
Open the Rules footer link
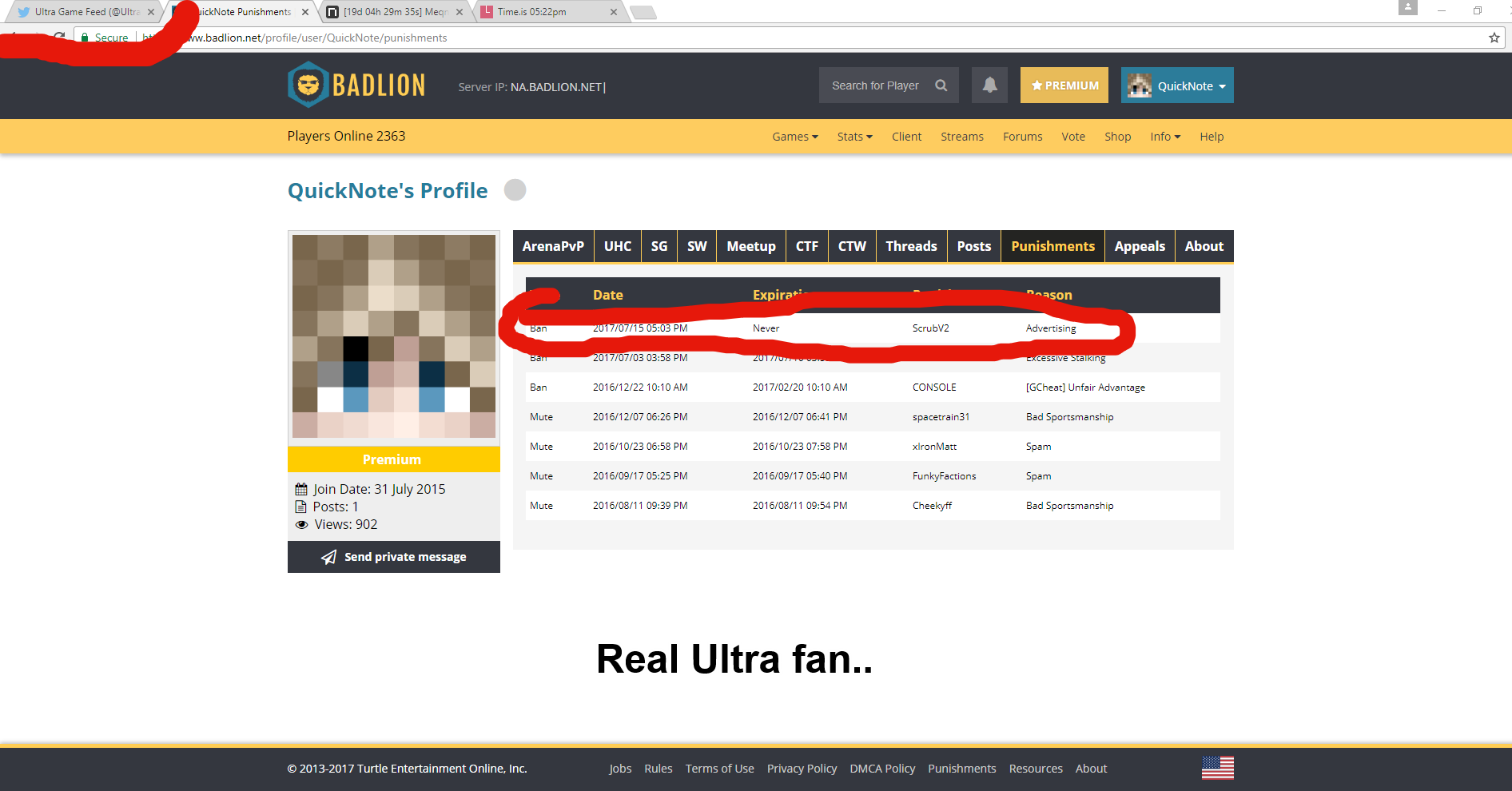(659, 769)
